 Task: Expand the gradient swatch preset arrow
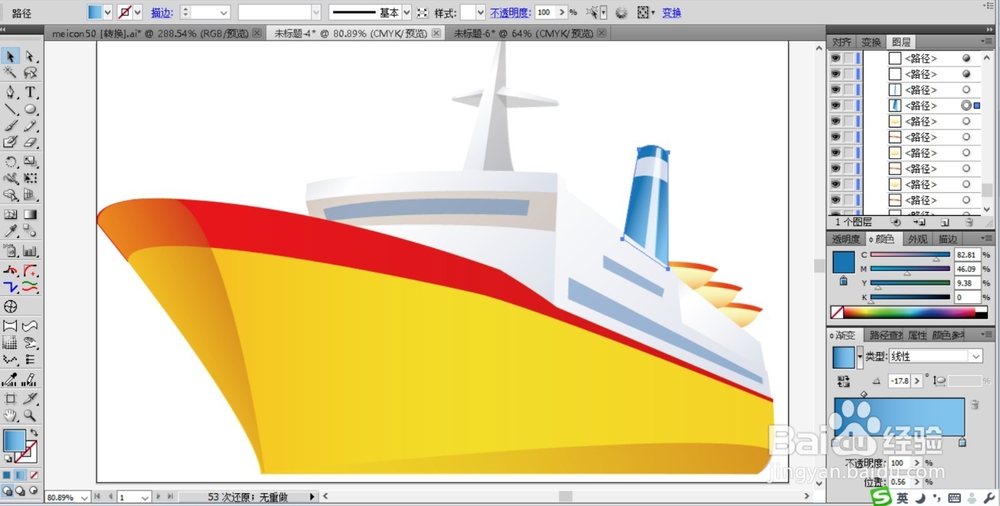coord(860,357)
